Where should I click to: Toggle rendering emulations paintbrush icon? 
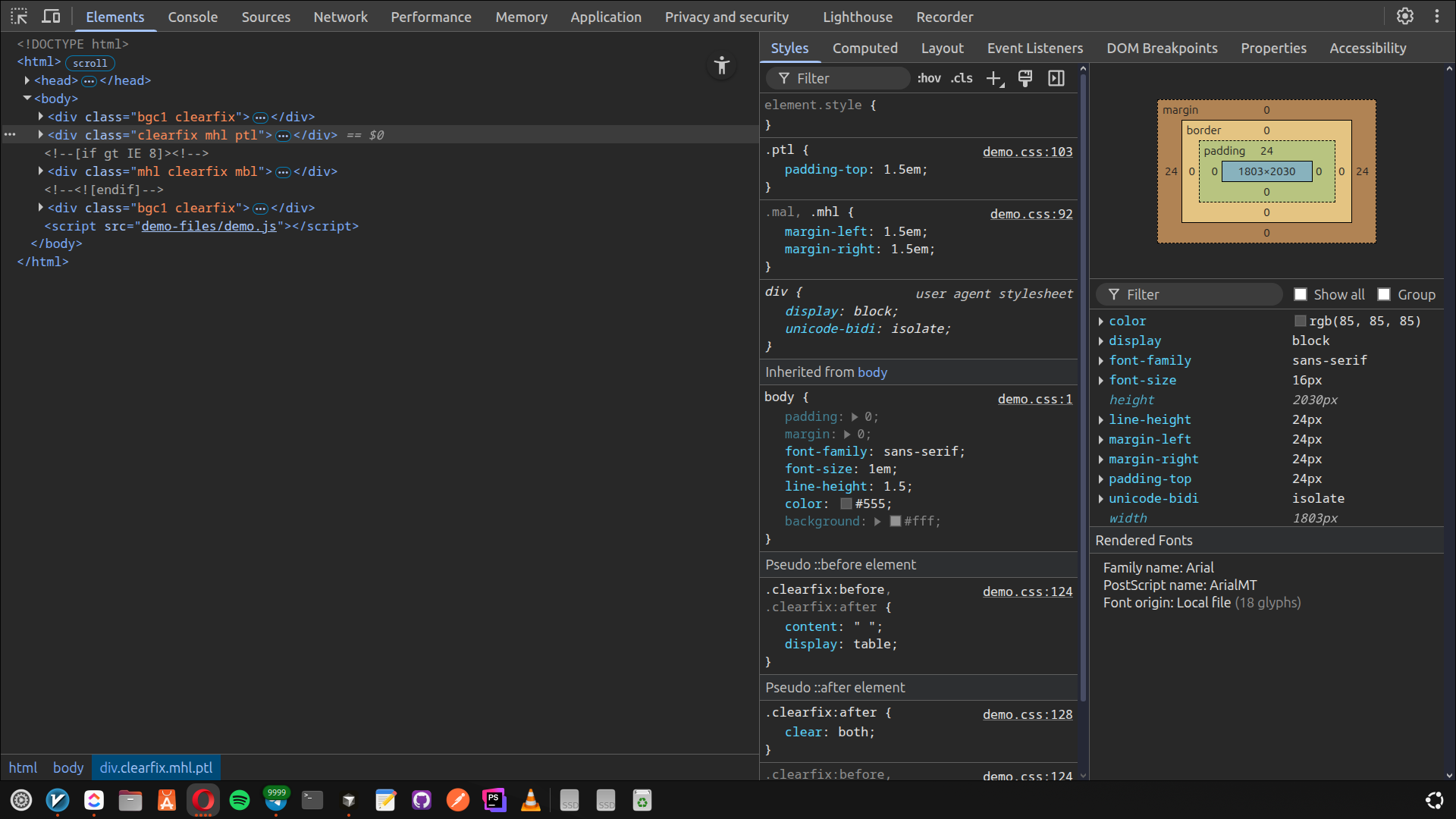click(x=1025, y=78)
